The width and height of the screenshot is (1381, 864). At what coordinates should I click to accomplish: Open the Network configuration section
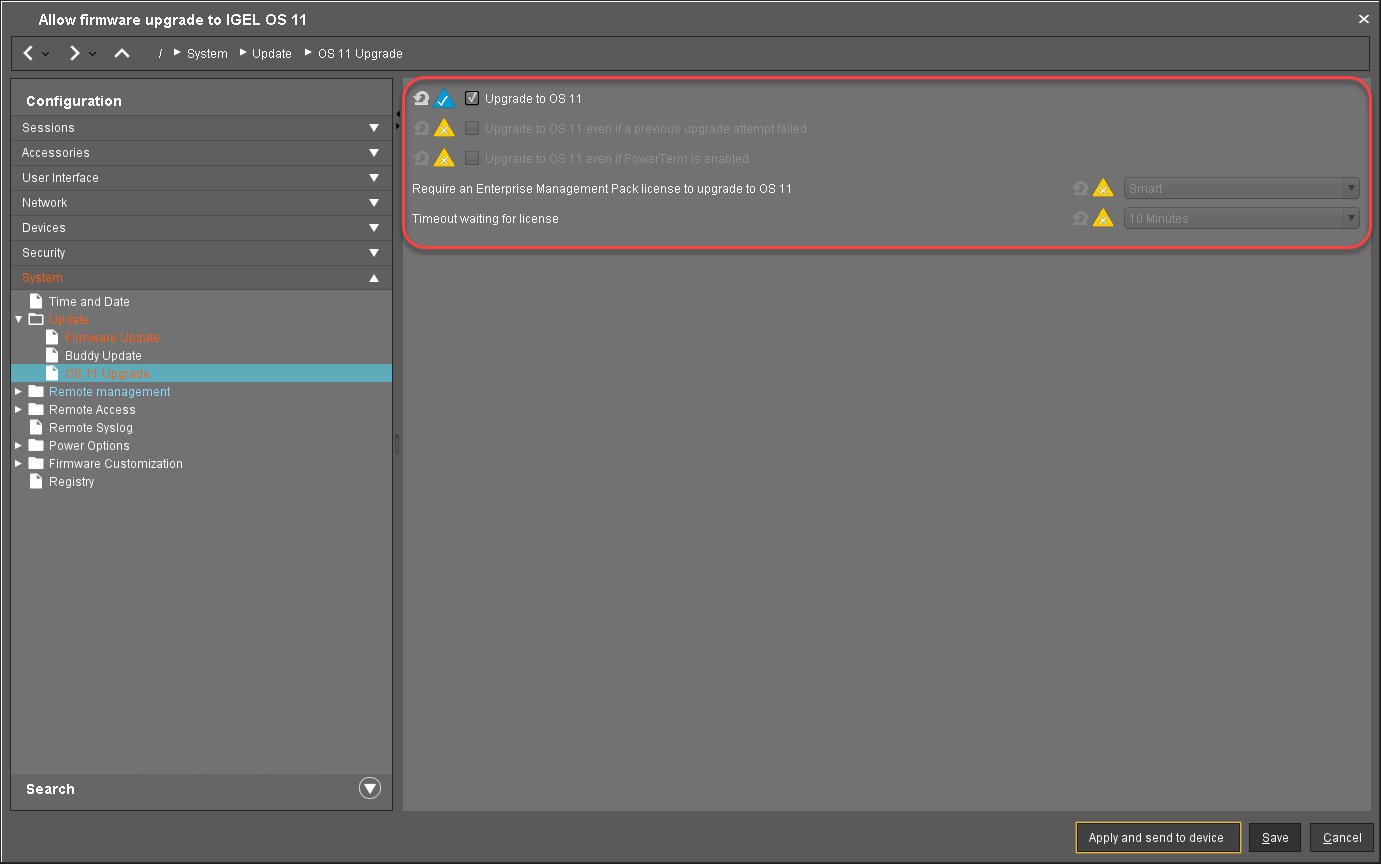(x=201, y=203)
